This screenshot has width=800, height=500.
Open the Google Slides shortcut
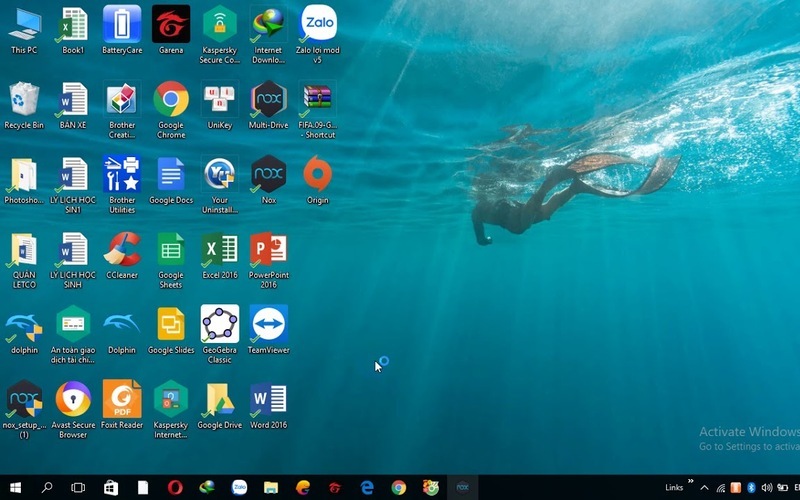pyautogui.click(x=171, y=330)
